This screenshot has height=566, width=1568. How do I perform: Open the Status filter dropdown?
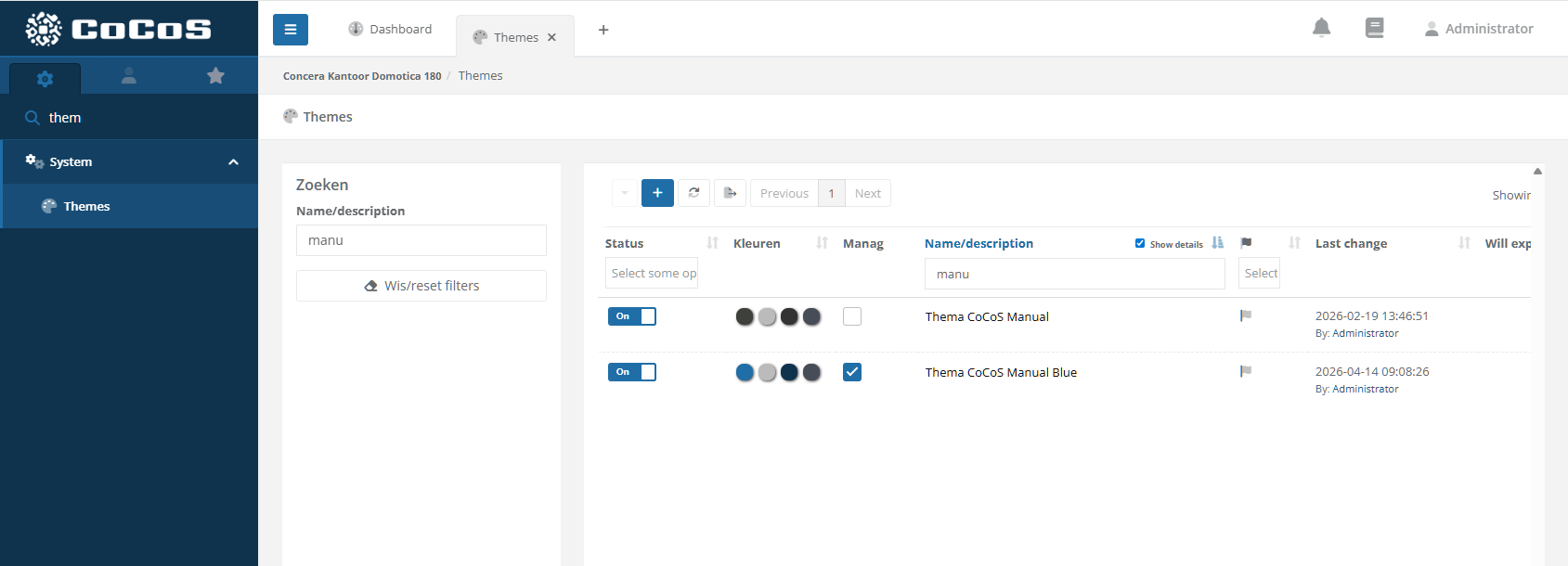[652, 274]
